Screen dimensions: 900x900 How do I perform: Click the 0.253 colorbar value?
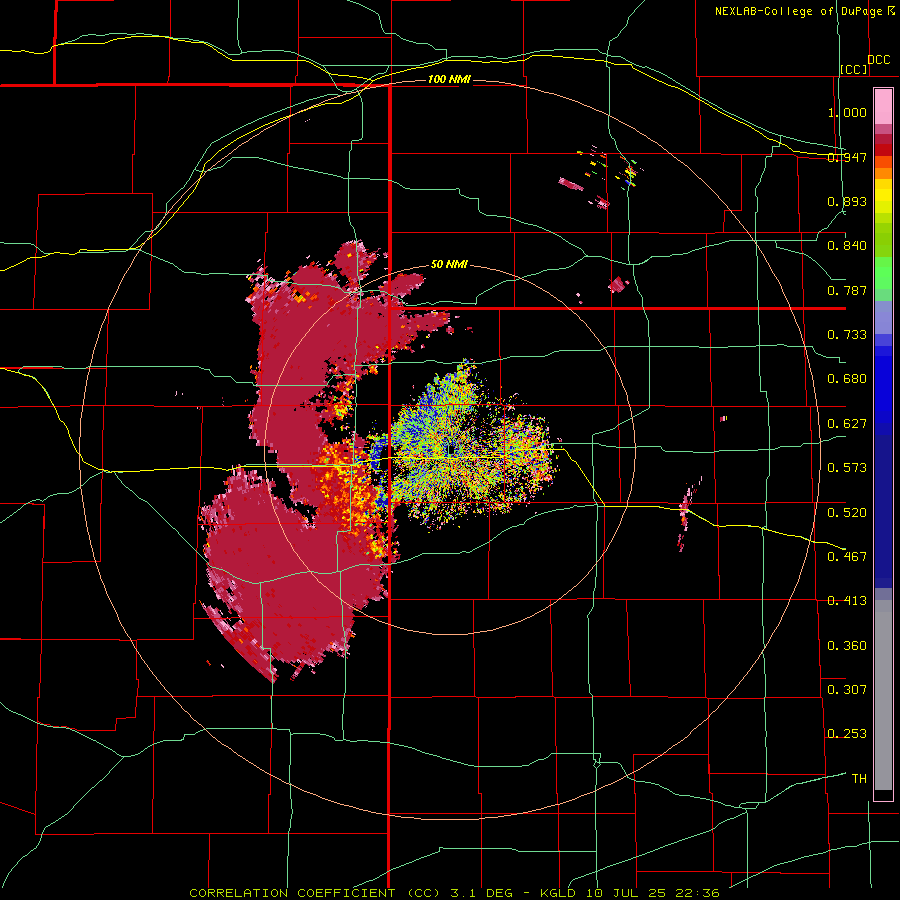point(847,734)
